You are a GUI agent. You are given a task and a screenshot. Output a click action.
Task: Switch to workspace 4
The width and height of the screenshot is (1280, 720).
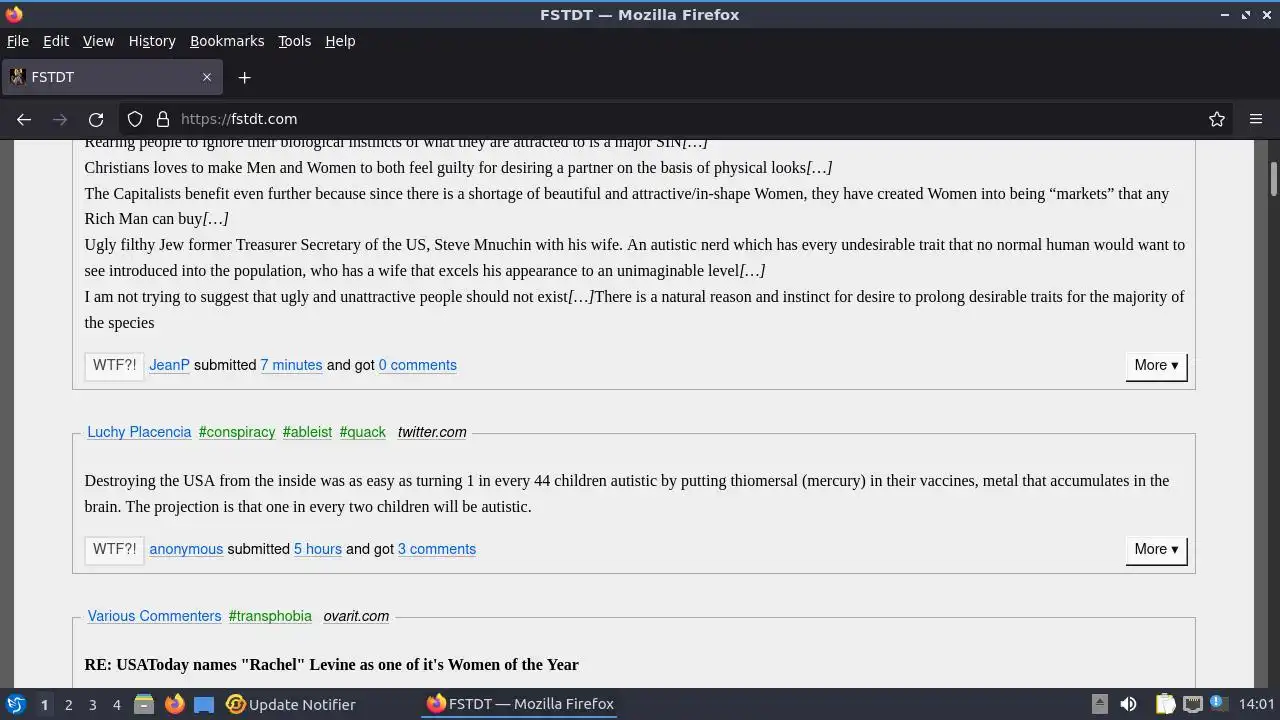pos(116,705)
